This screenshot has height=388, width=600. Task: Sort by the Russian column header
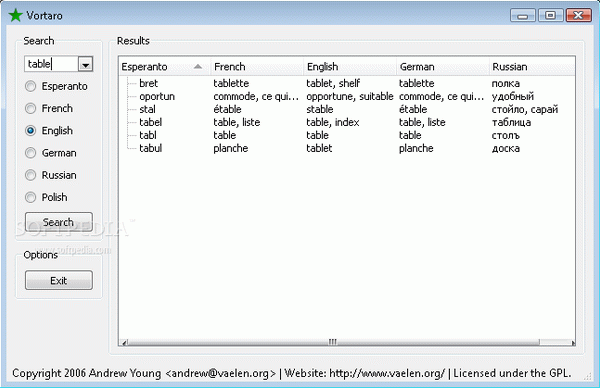532,67
